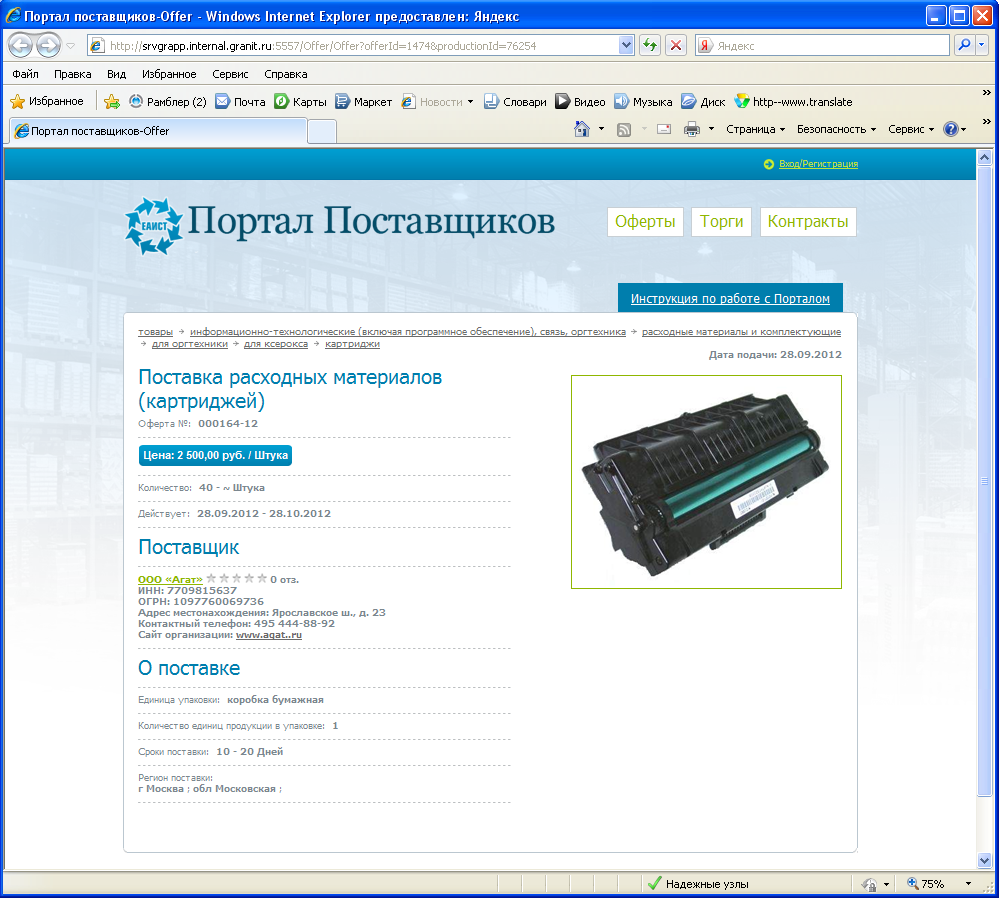Click the Home page icon

point(582,129)
